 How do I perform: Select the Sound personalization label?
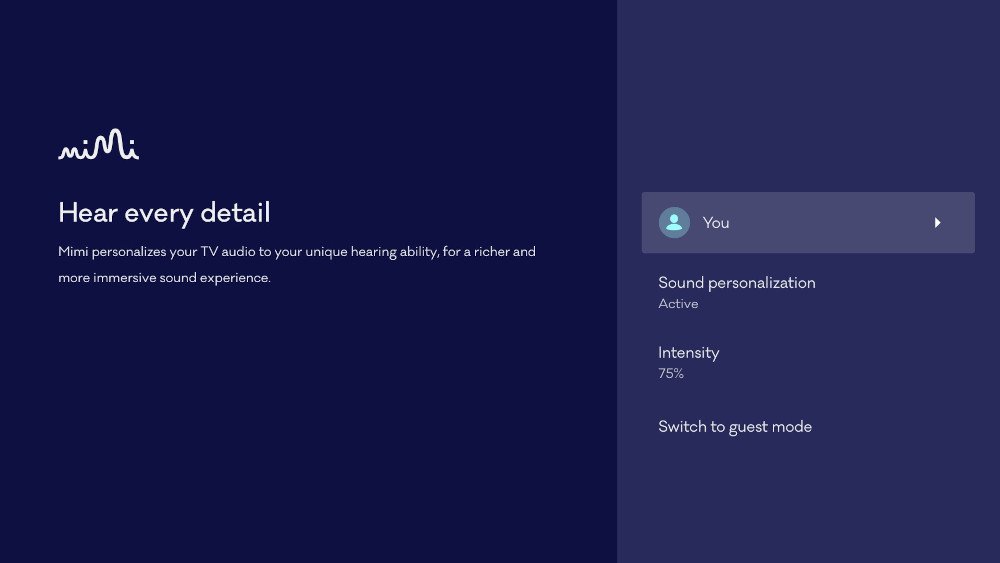(736, 283)
